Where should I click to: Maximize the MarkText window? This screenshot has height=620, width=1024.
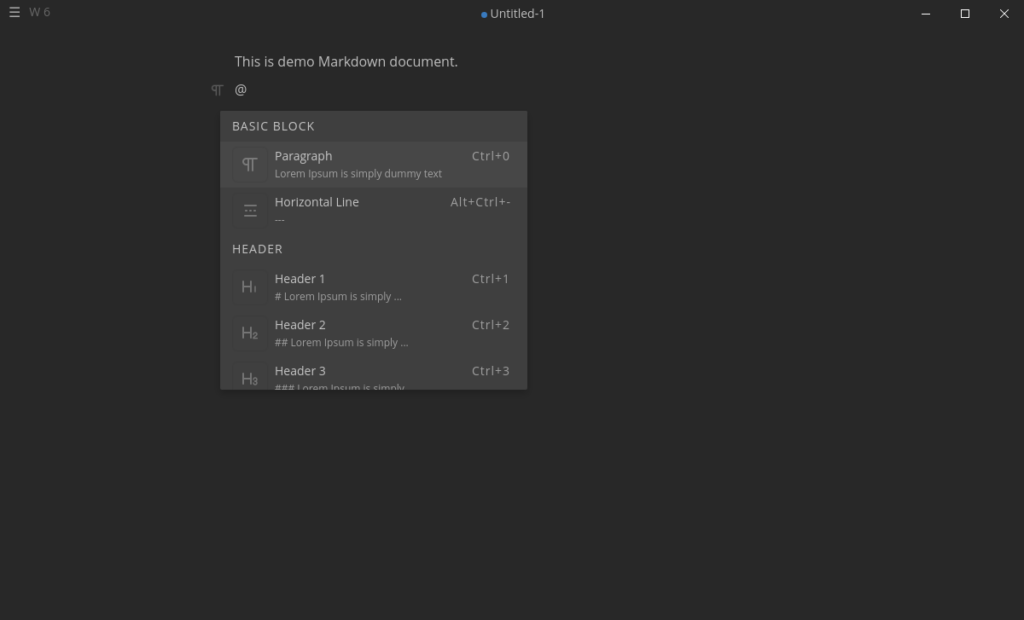click(965, 14)
